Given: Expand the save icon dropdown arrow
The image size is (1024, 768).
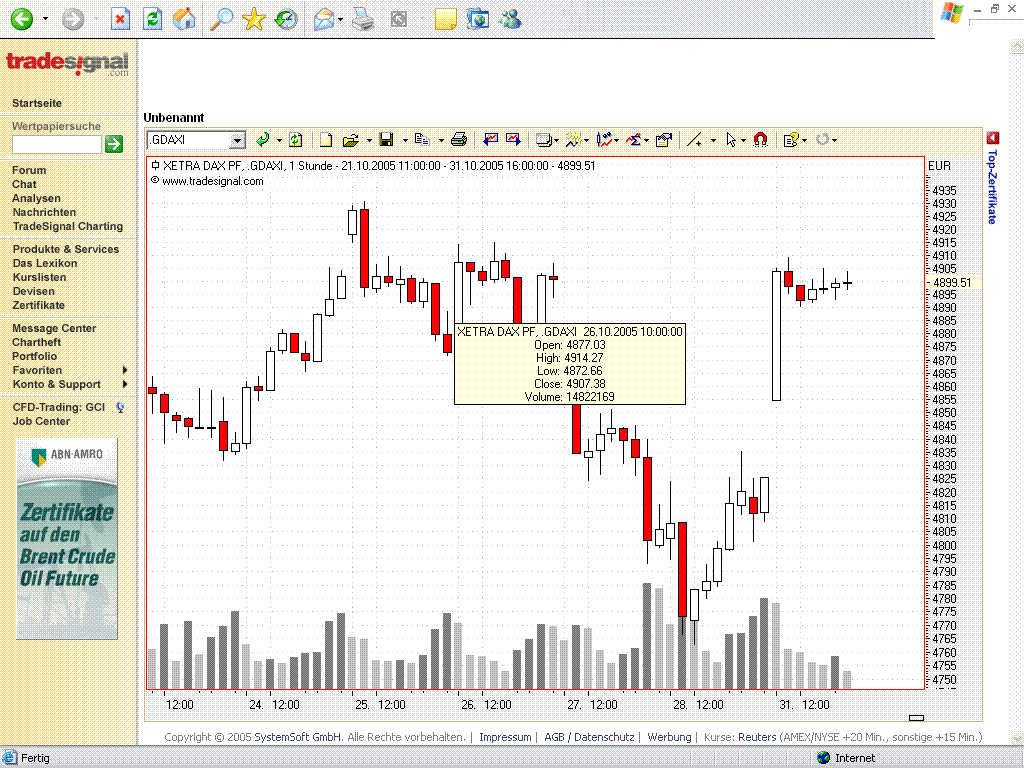Looking at the screenshot, I should (x=404, y=141).
